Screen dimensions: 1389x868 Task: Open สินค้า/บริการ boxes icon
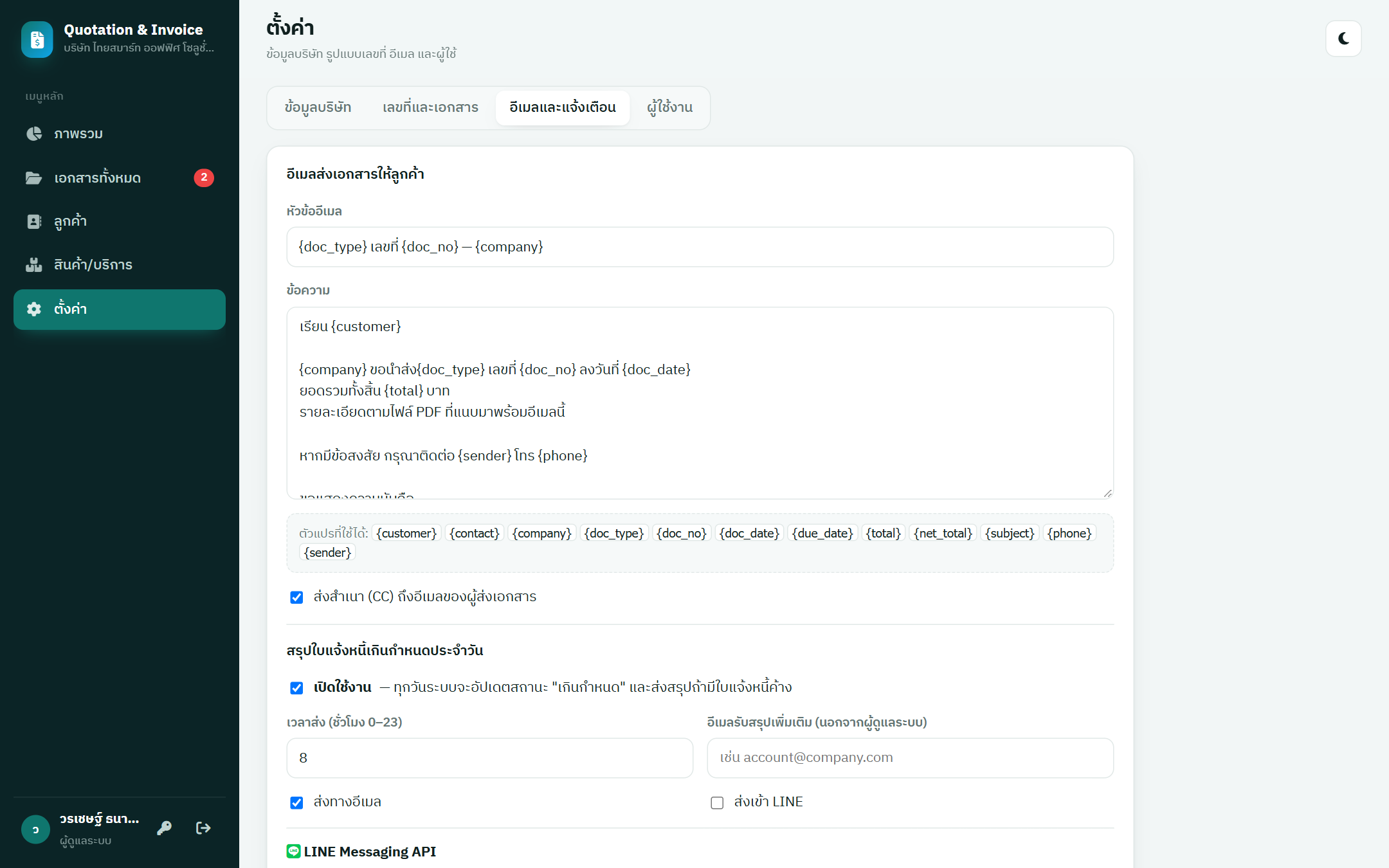[34, 265]
